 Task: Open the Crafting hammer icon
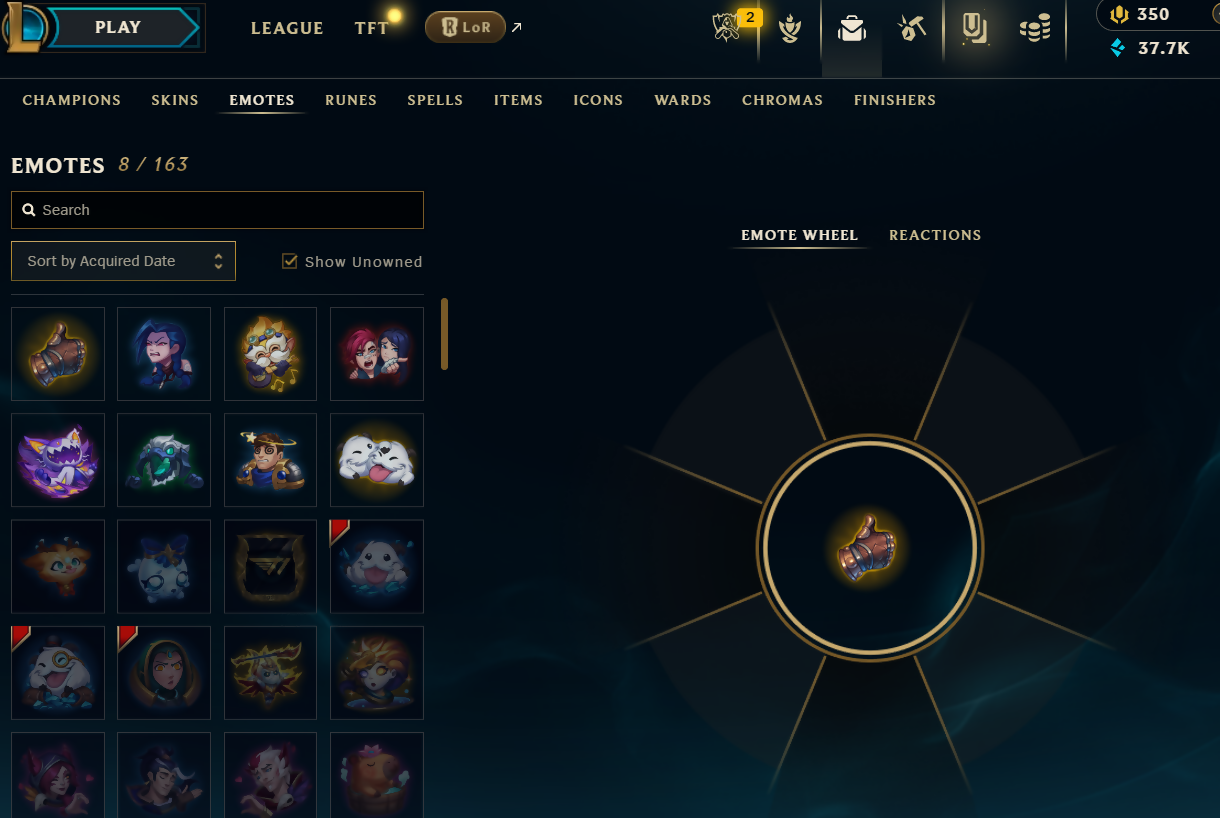click(912, 29)
